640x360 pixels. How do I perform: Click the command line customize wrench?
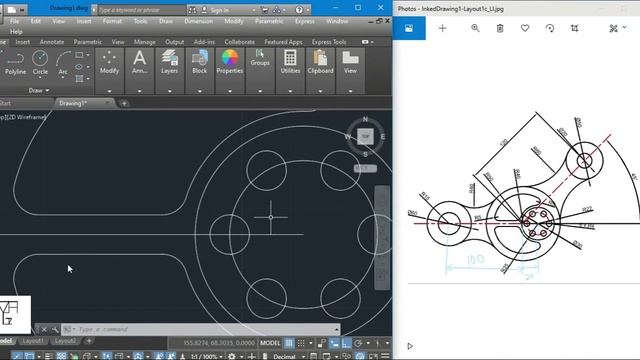(55, 329)
